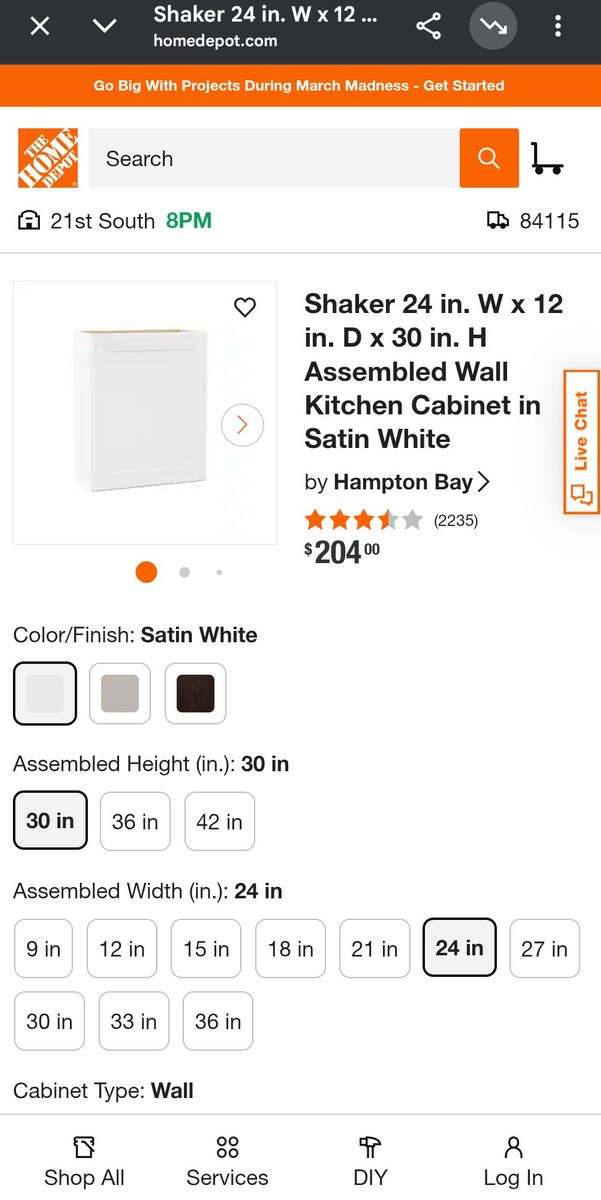Open the search by tapping the magnifying glass

point(488,158)
